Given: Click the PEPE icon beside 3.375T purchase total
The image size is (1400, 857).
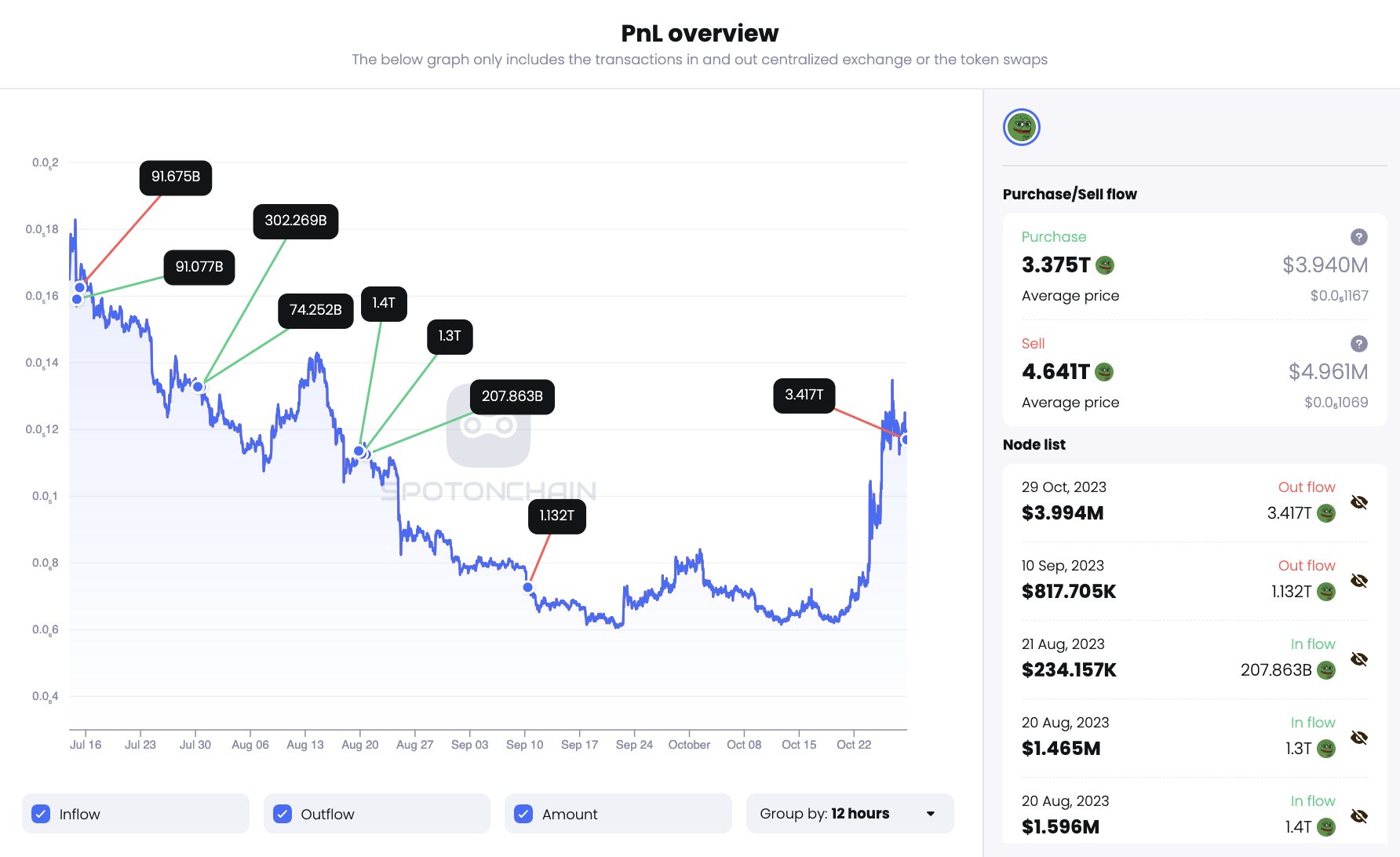Looking at the screenshot, I should click(x=1105, y=265).
